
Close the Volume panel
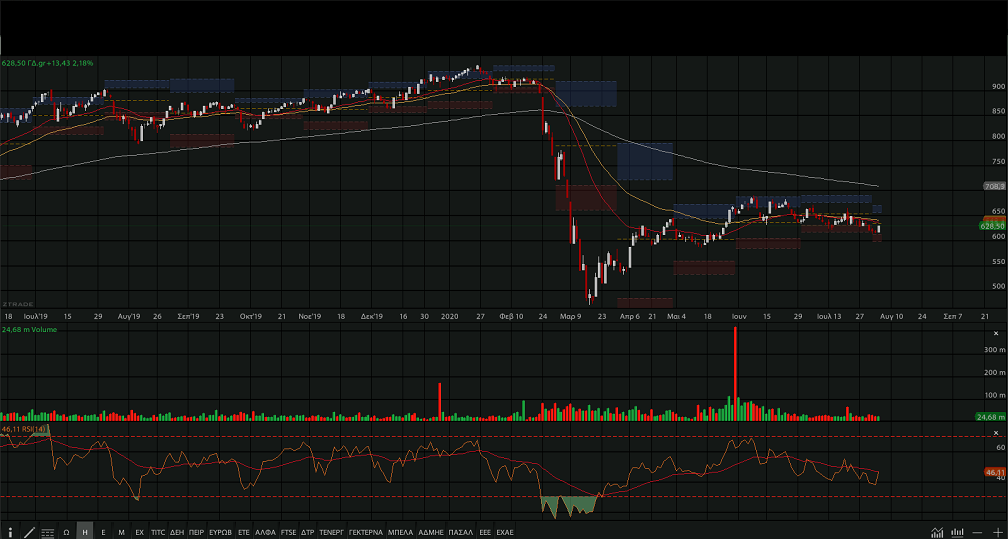[x=996, y=334]
